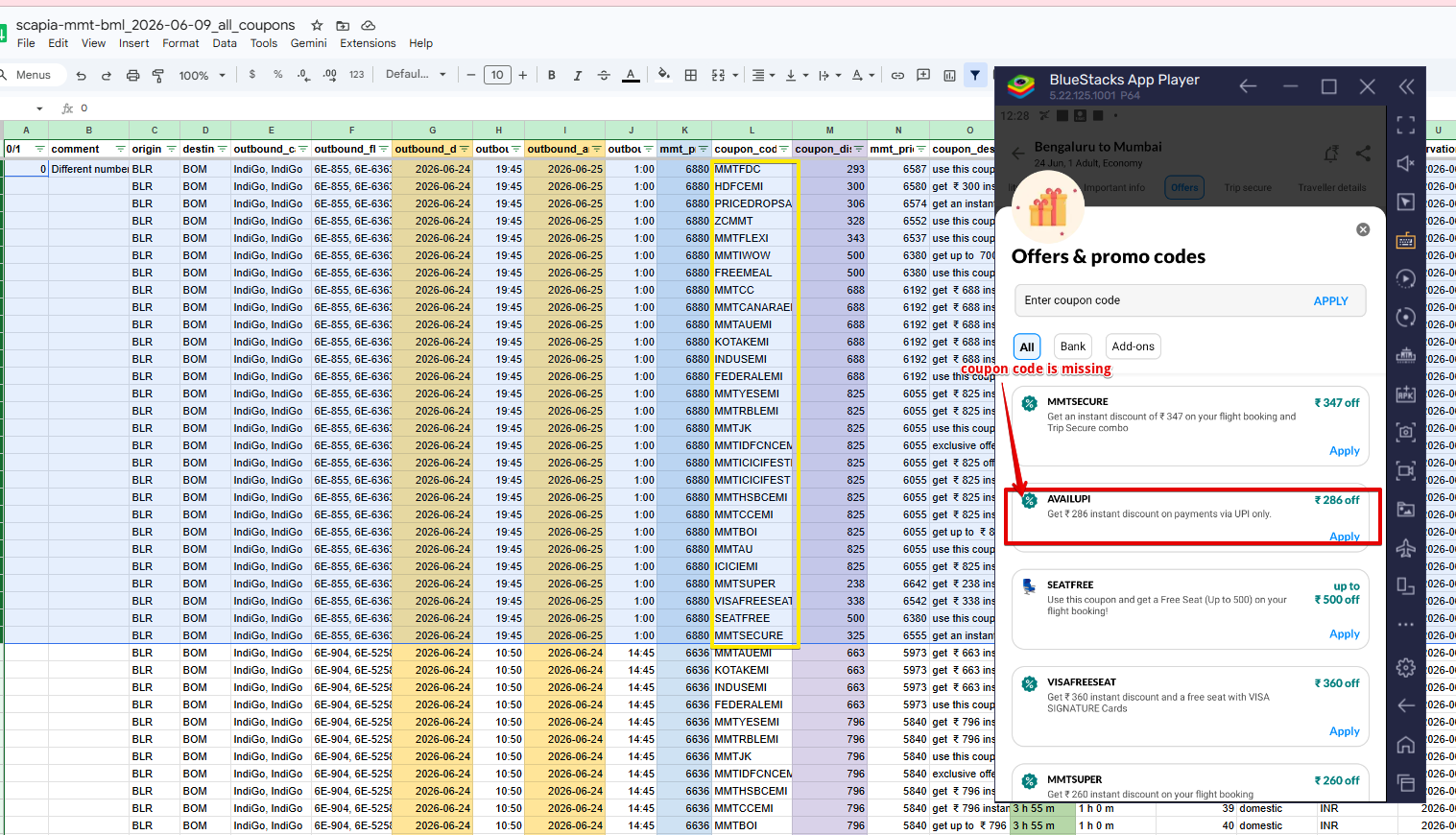The height and width of the screenshot is (835, 1456).
Task: Toggle italic formatting in Sheets
Action: click(578, 75)
